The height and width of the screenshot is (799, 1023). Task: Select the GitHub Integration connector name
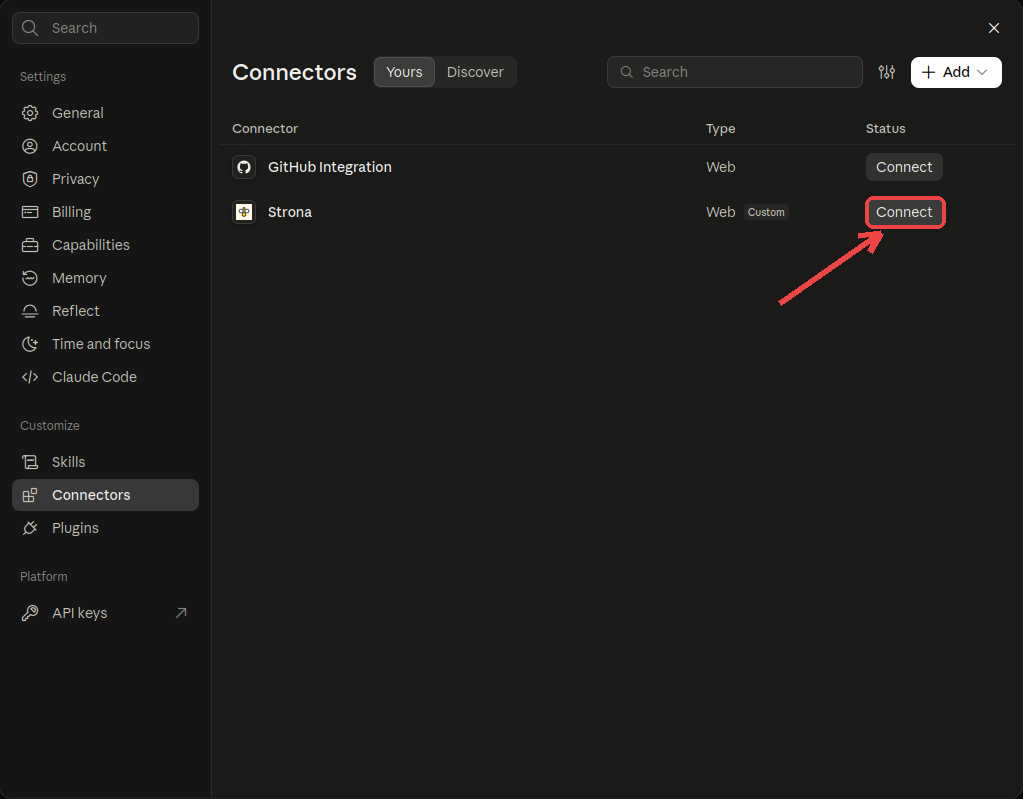click(329, 167)
